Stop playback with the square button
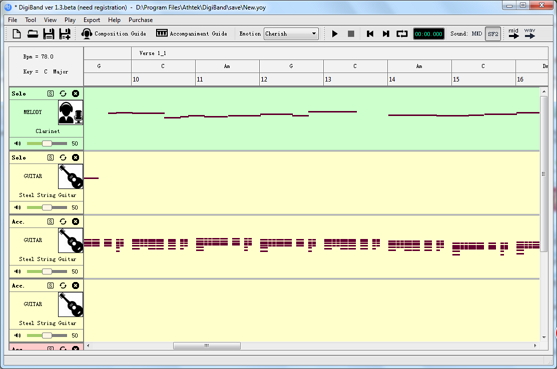Viewport: 557px width, 369px height. 351,34
